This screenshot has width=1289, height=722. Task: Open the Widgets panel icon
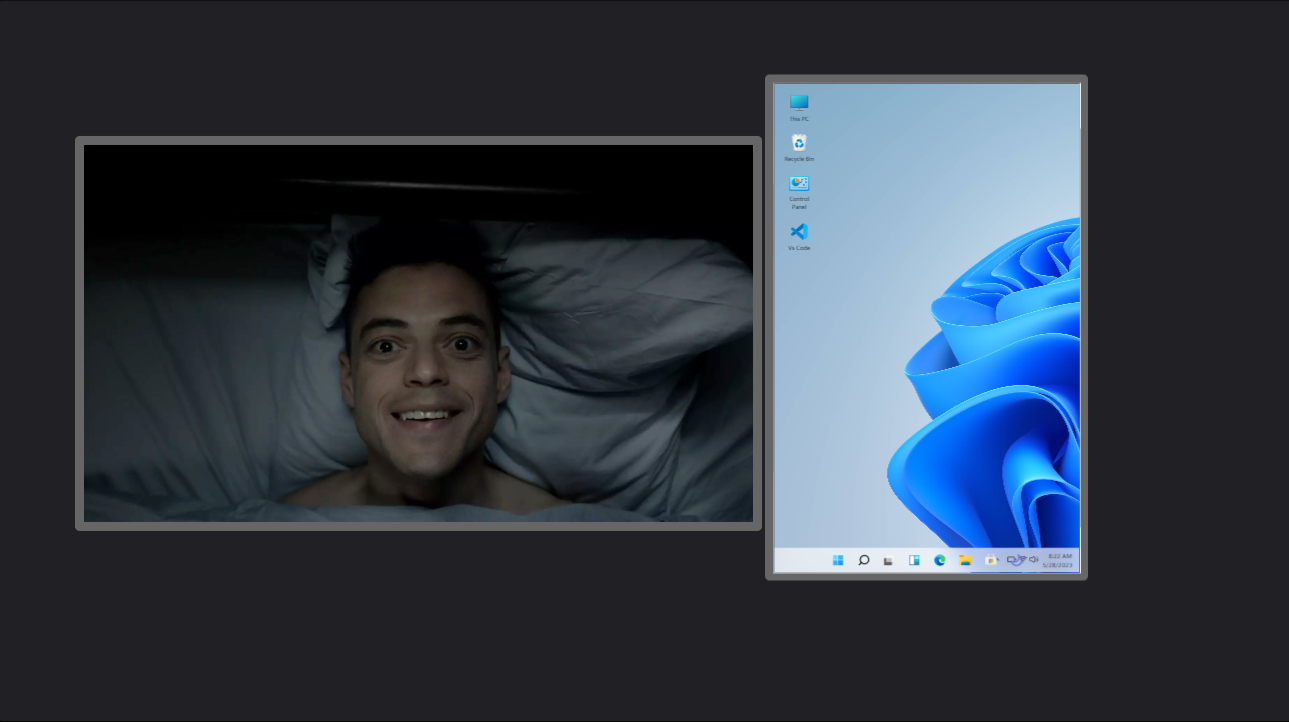(914, 560)
